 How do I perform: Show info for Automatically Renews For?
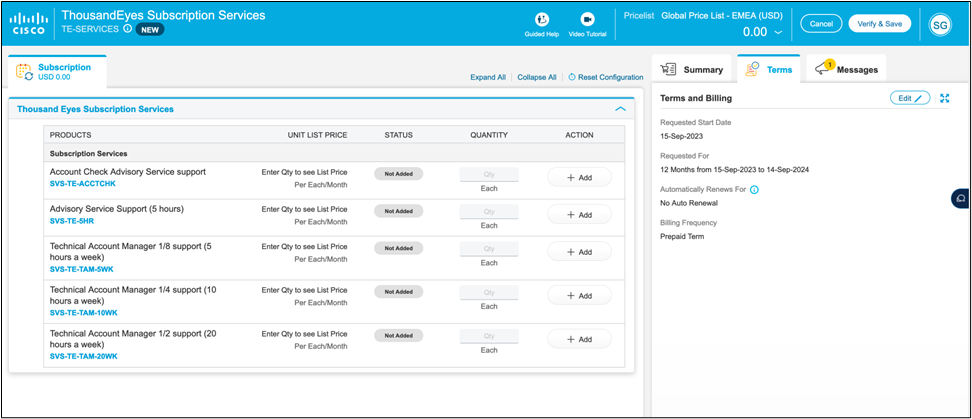754,190
